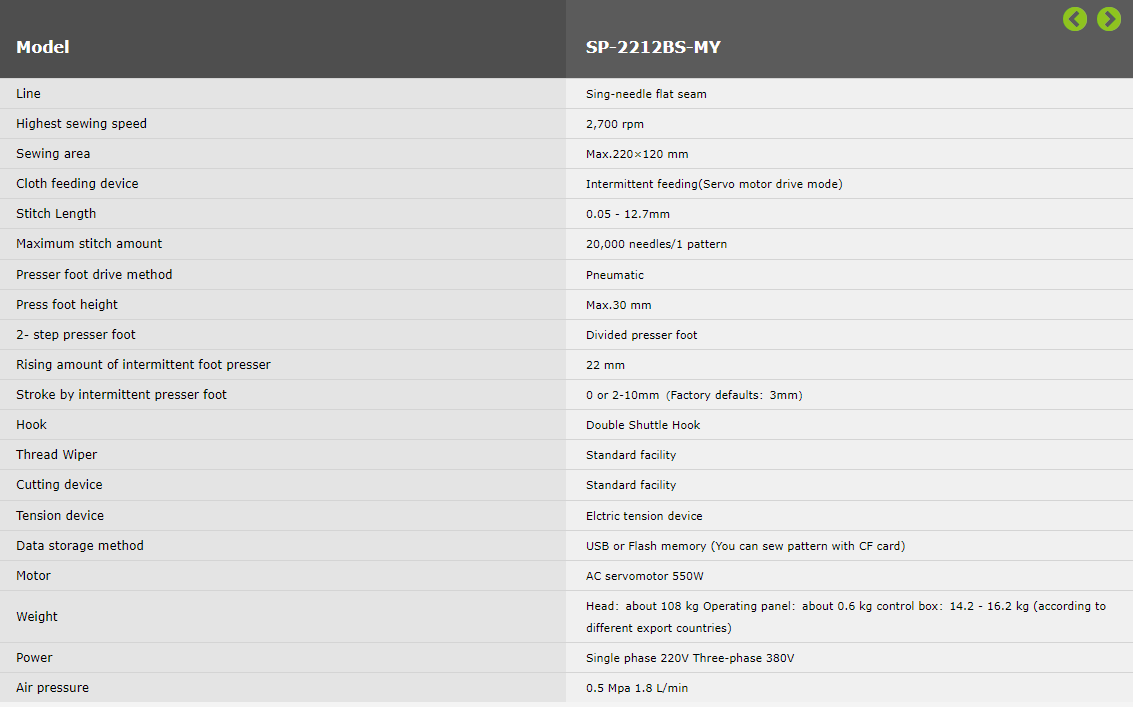This screenshot has width=1133, height=707.
Task: Select the Cloth feeding device label
Action: [x=77, y=184]
